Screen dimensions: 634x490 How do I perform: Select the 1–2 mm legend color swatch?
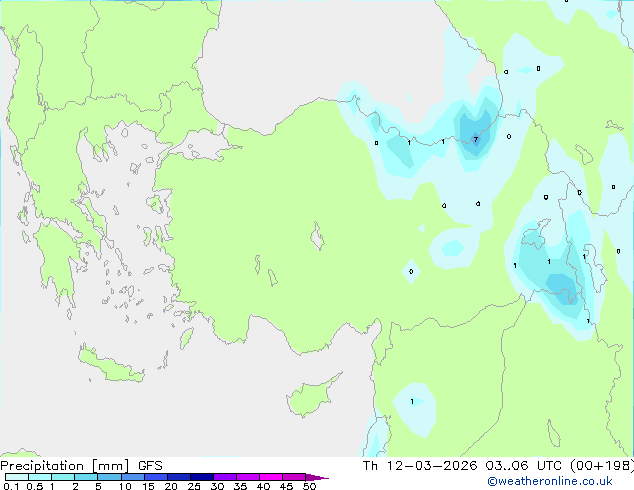point(63,477)
